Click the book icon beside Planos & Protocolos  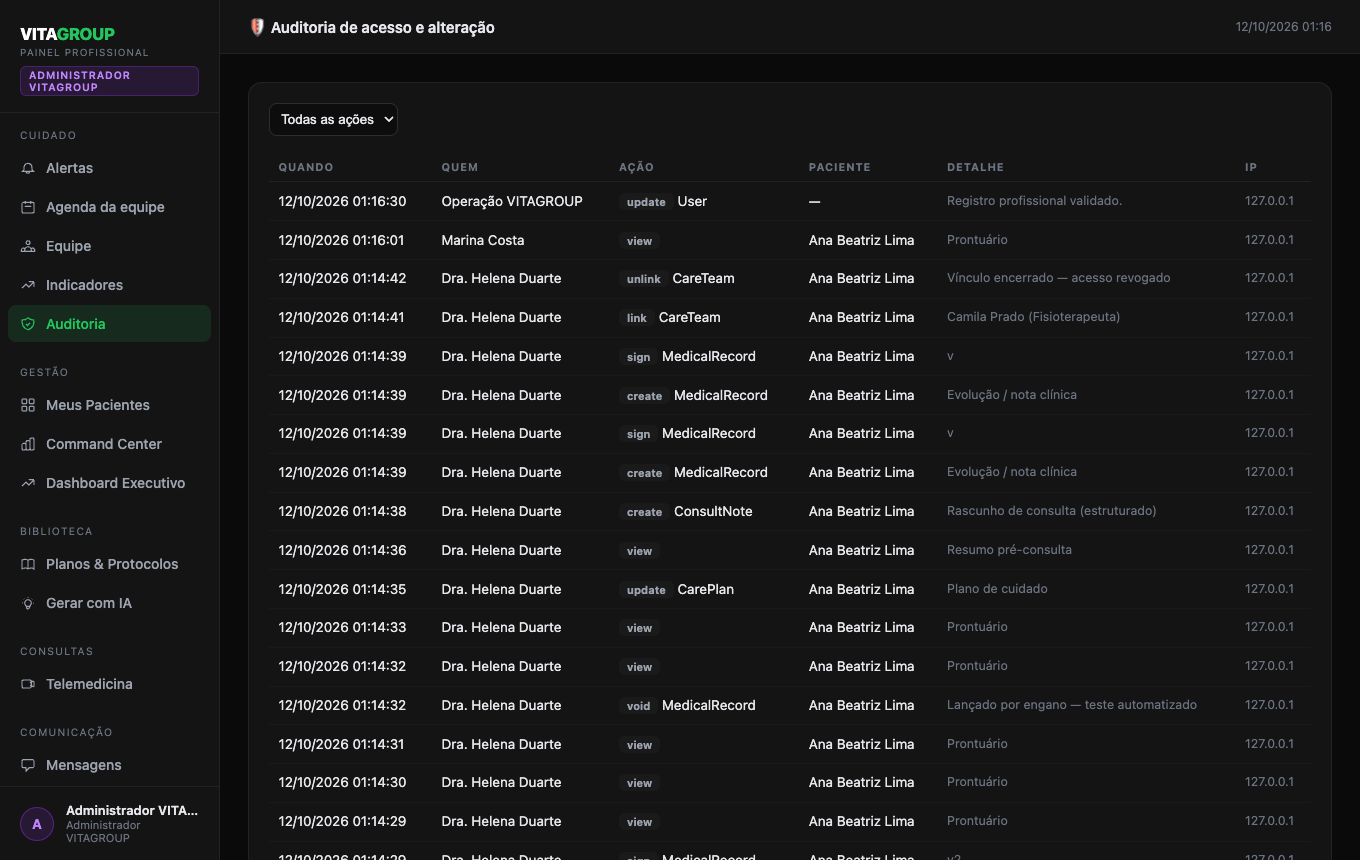(28, 564)
